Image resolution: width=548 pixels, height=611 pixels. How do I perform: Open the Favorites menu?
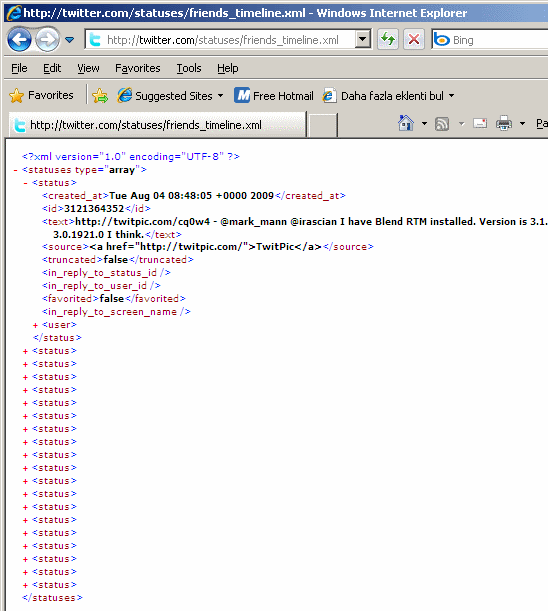click(x=138, y=68)
